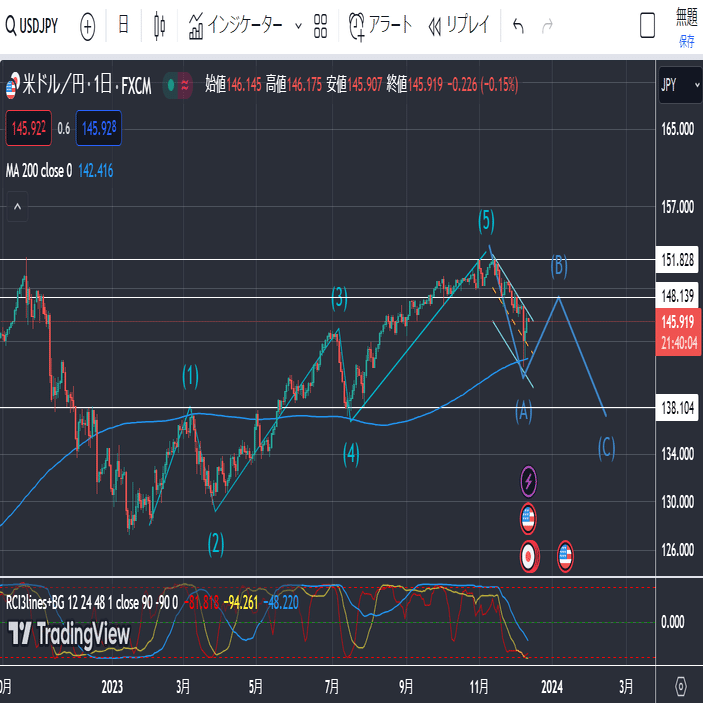Start bar replay (リプレイ)
Image resolution: width=703 pixels, height=703 pixels.
459,26
